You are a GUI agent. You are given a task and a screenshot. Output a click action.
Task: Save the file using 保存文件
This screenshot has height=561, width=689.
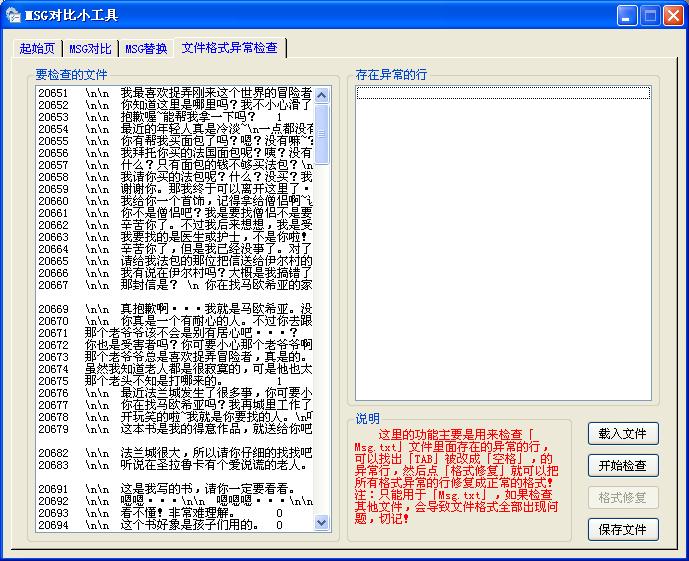622,530
